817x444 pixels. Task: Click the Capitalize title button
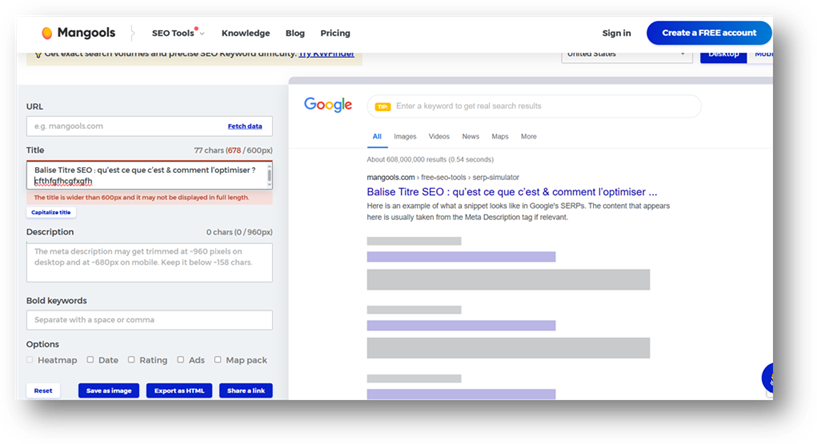(x=51, y=212)
